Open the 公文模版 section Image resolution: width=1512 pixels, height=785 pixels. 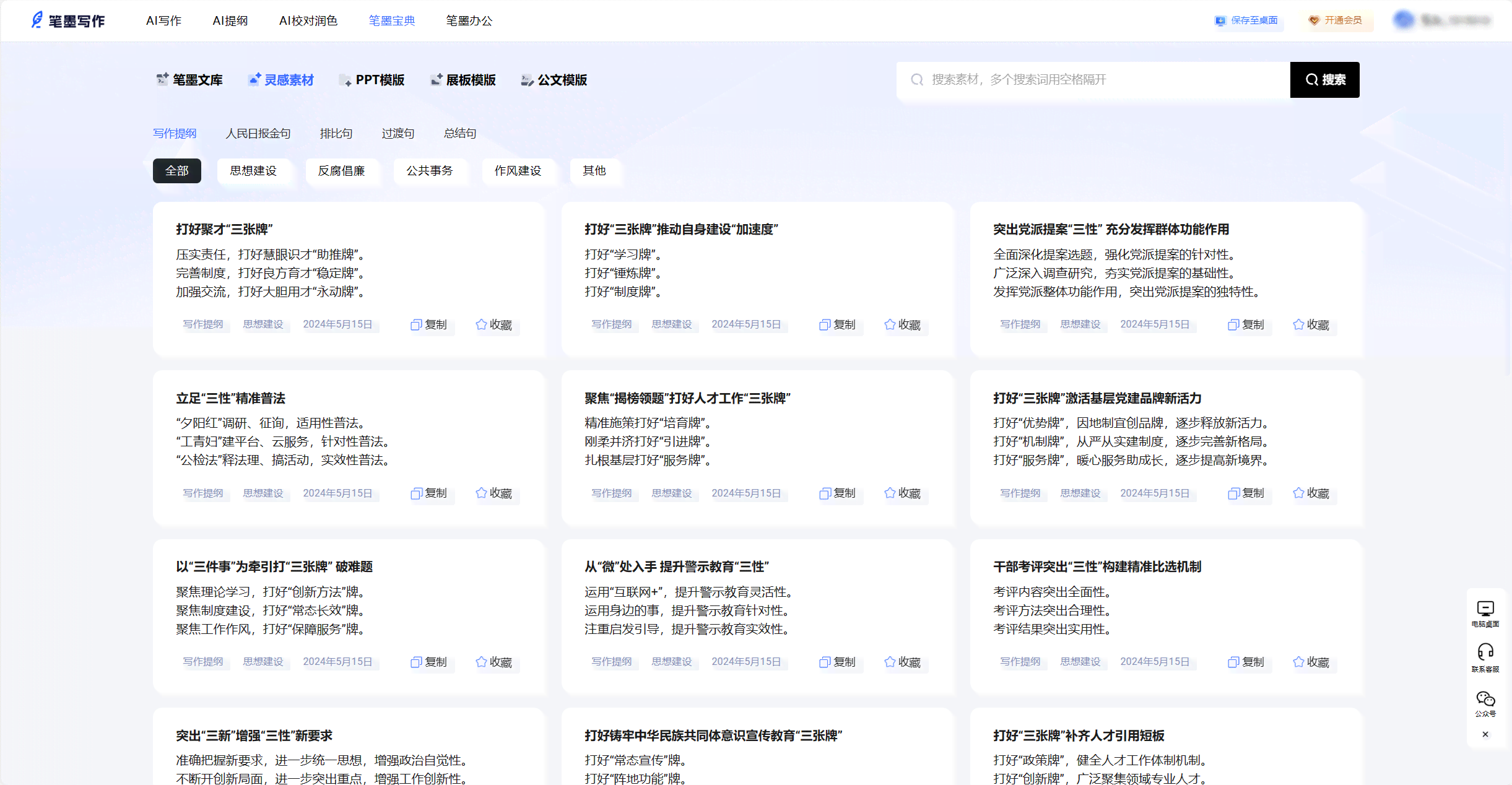554,80
